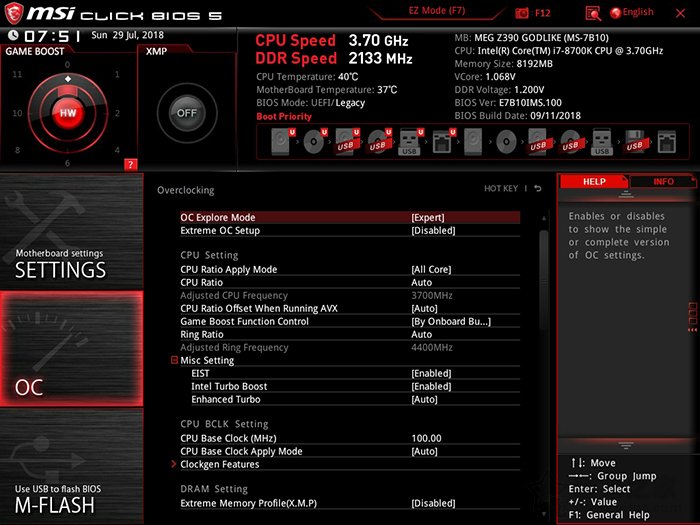Open Enhanced Turbo Auto dropdown

(x=424, y=399)
